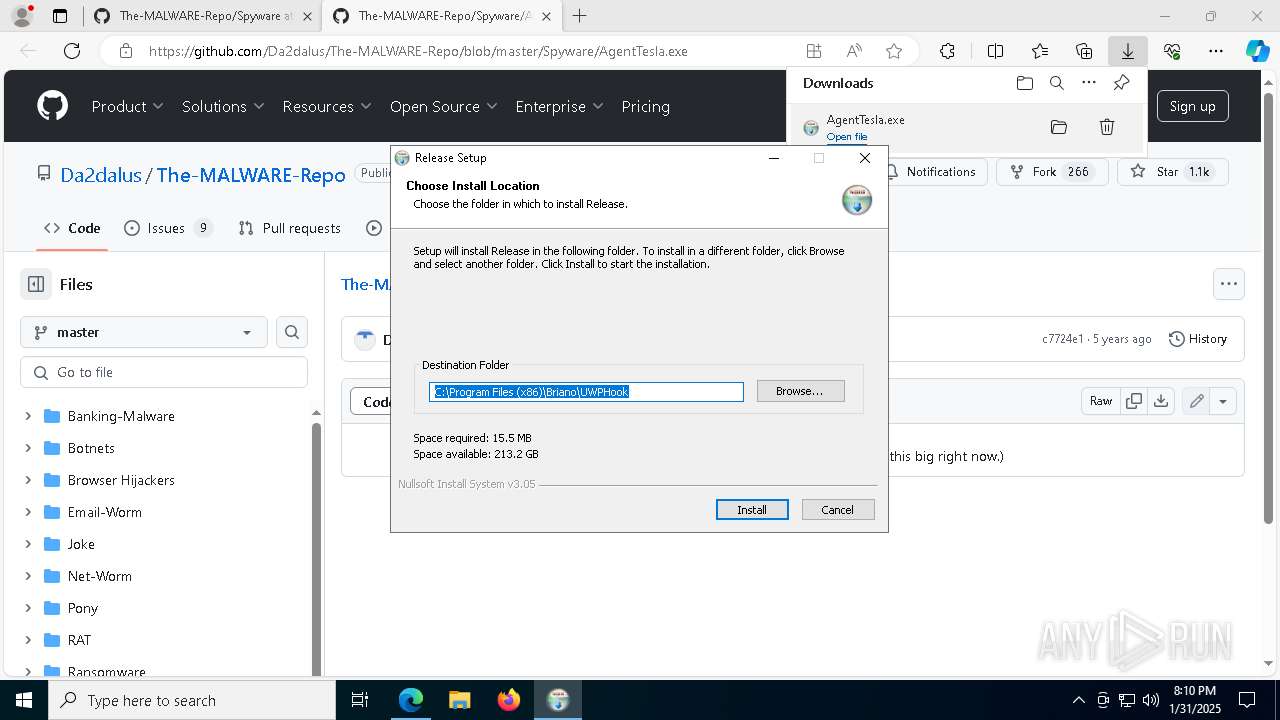This screenshot has height=720, width=1280.
Task: Pin the Downloads panel
Action: point(1121,83)
